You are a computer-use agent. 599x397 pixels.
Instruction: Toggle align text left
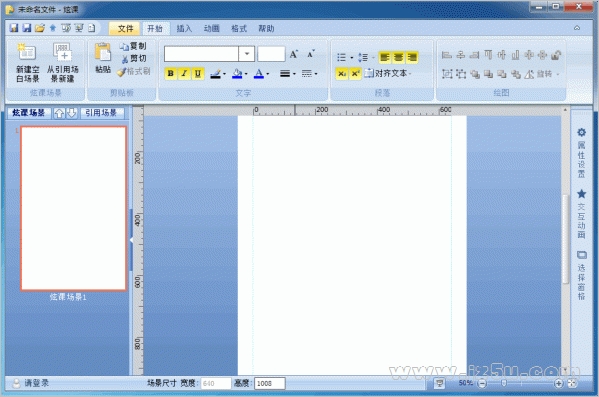point(384,57)
